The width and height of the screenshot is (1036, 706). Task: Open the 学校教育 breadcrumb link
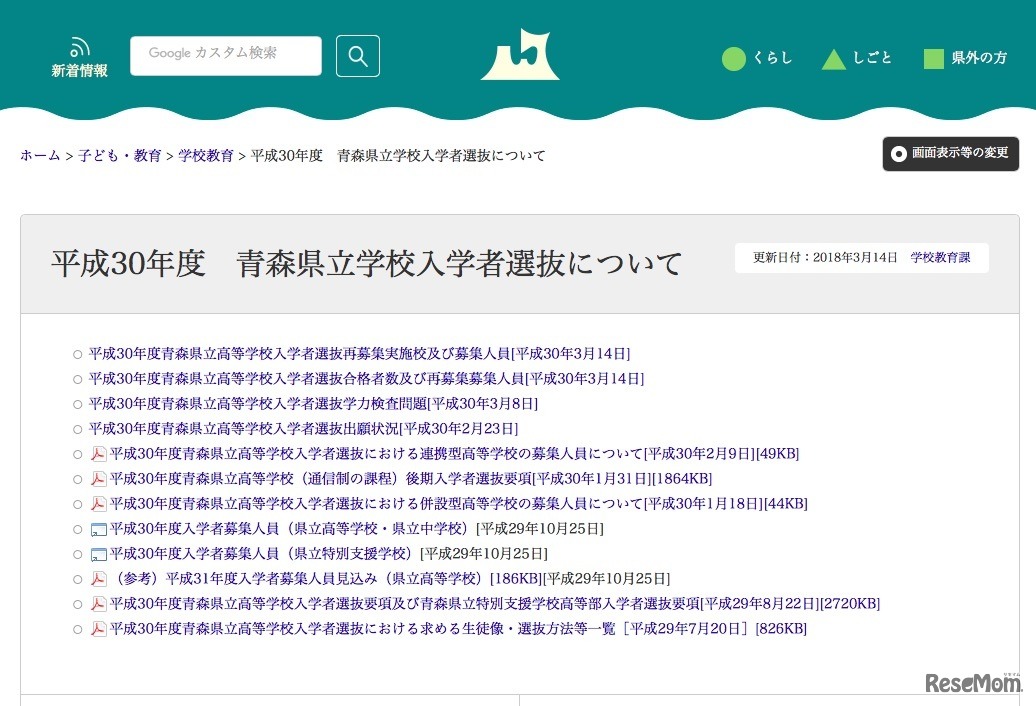[206, 155]
